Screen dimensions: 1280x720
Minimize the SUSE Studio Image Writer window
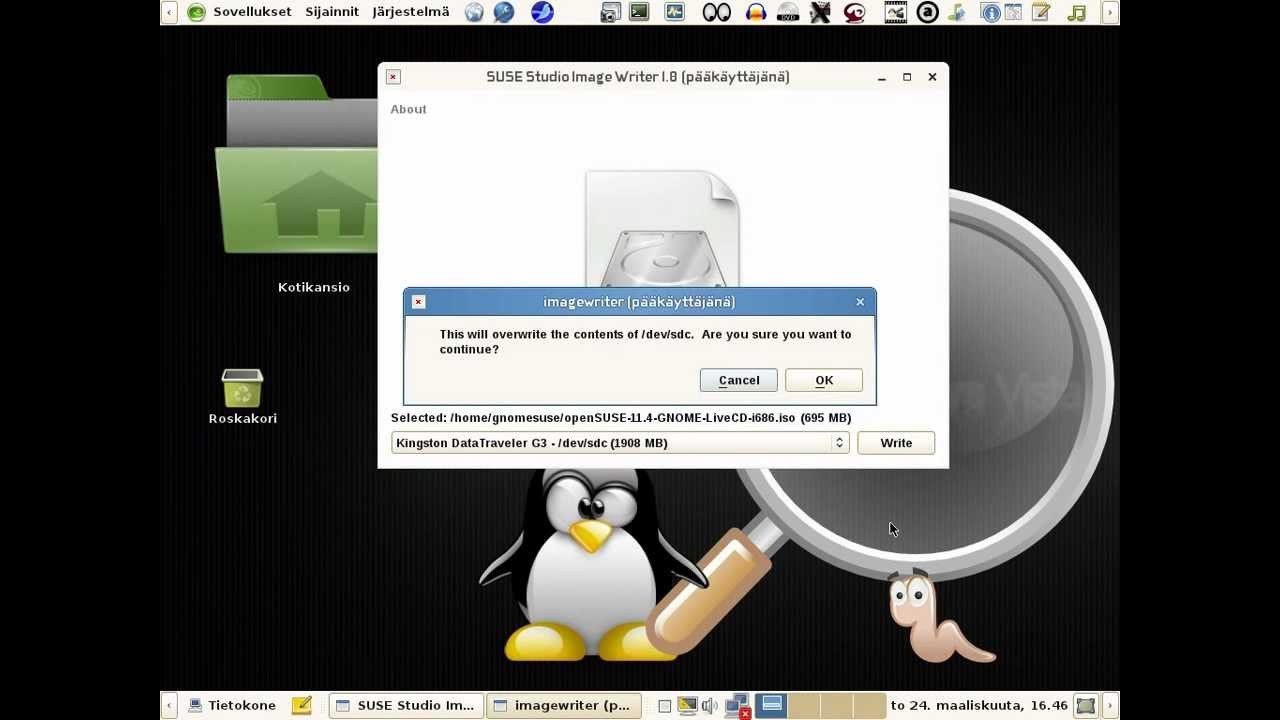point(881,76)
